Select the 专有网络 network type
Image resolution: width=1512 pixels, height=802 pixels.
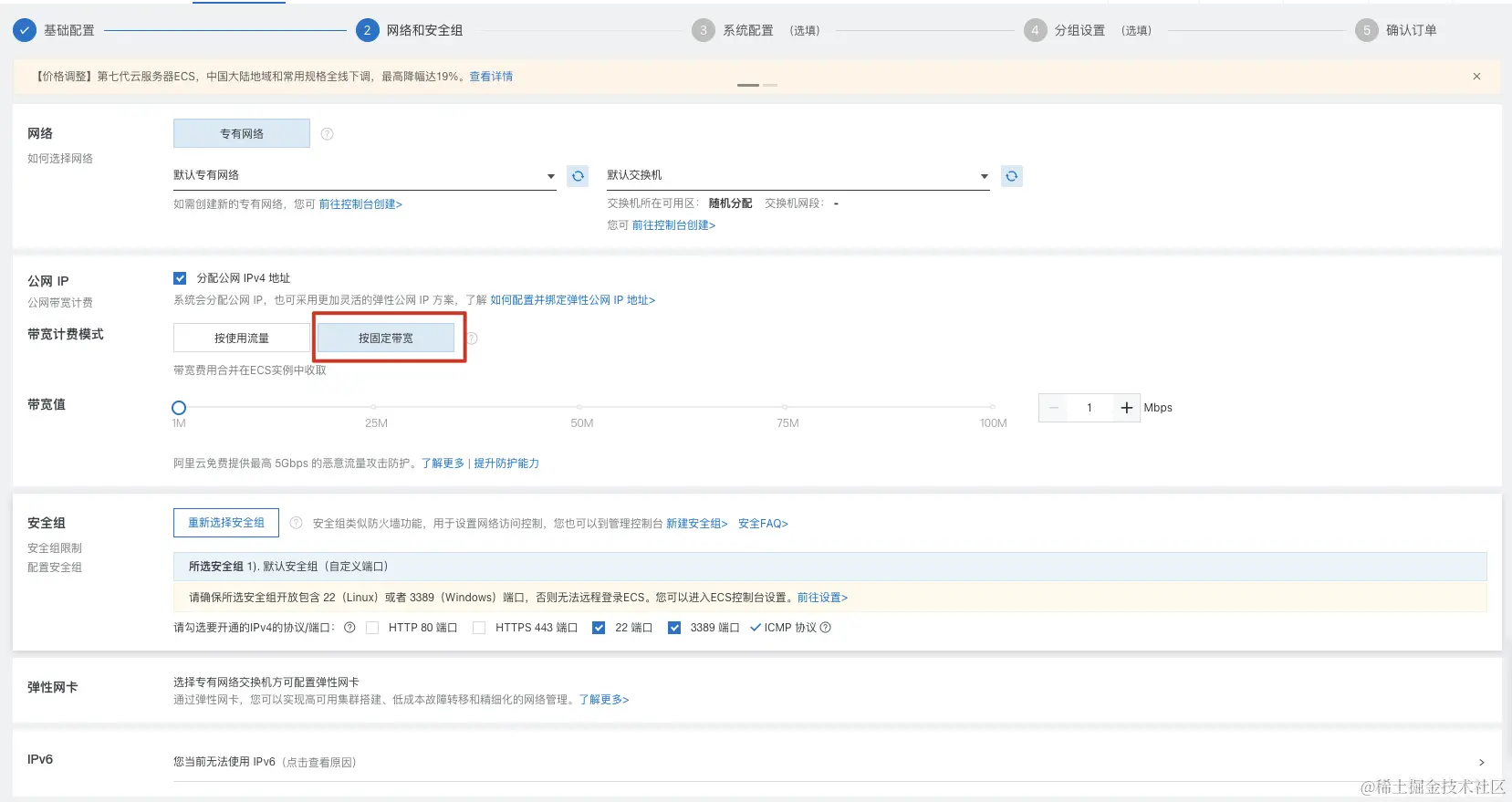point(242,133)
